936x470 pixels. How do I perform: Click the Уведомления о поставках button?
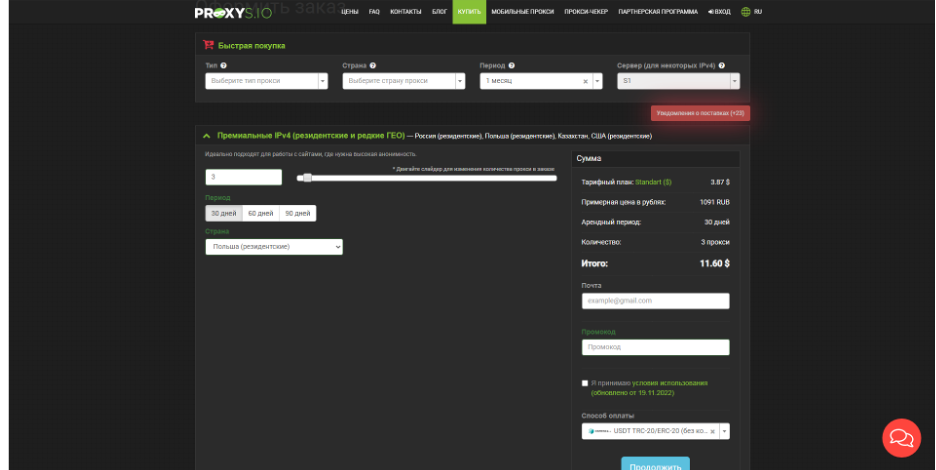(x=700, y=113)
